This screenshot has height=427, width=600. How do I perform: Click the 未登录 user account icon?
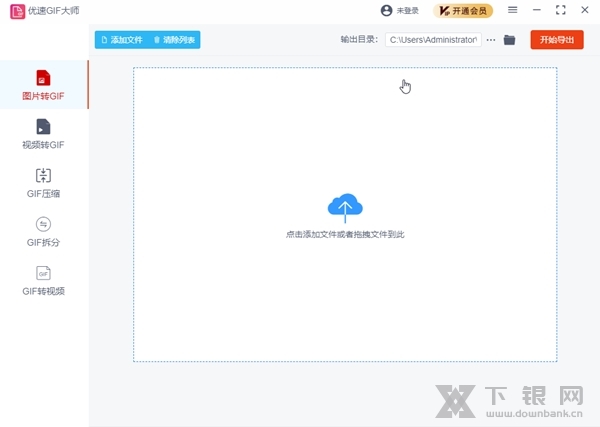point(386,10)
